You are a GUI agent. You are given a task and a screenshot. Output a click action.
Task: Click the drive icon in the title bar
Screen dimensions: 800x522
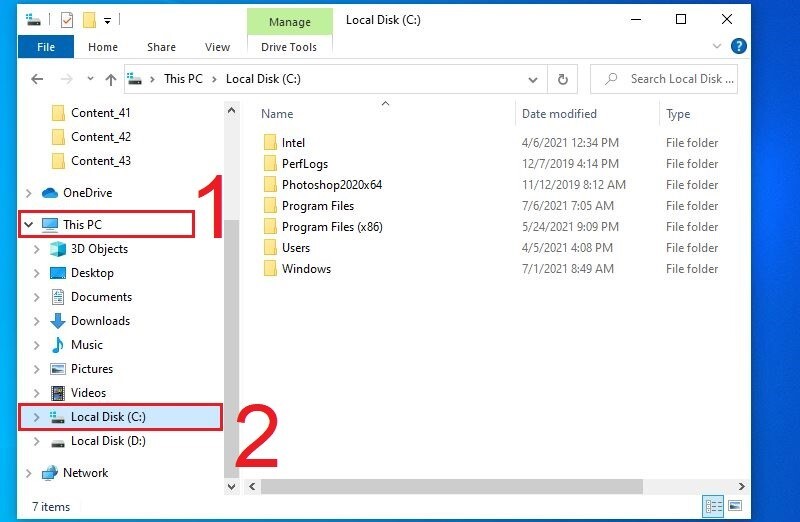33,20
